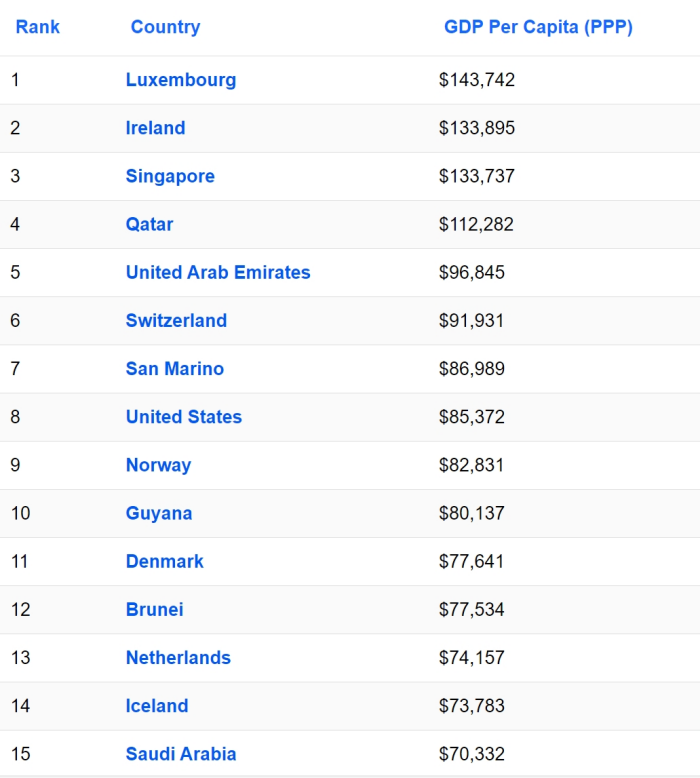This screenshot has height=778, width=700.
Task: Click the Saudi Arabia link
Action: pyautogui.click(x=181, y=754)
